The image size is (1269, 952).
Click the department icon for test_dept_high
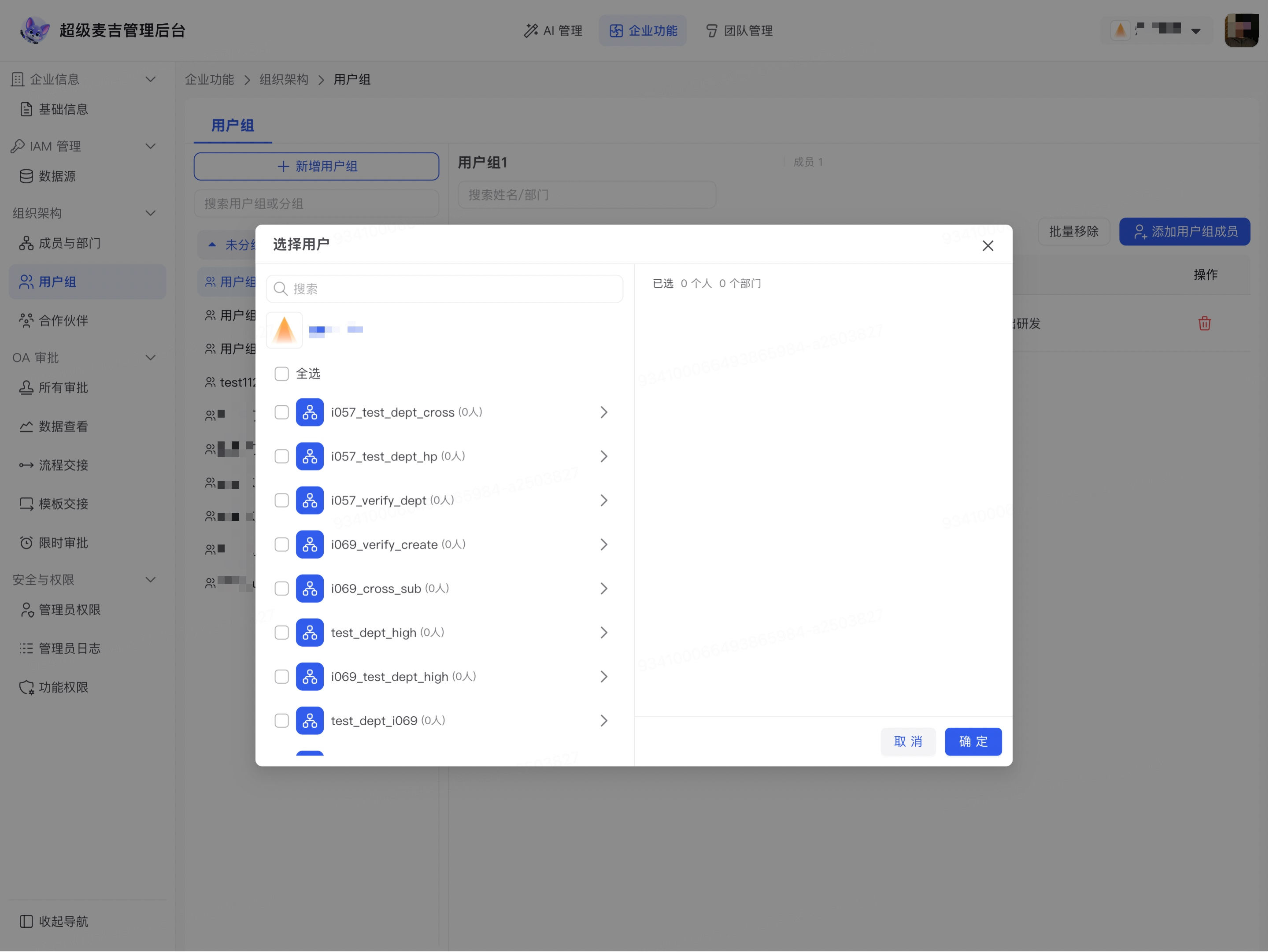click(x=310, y=632)
